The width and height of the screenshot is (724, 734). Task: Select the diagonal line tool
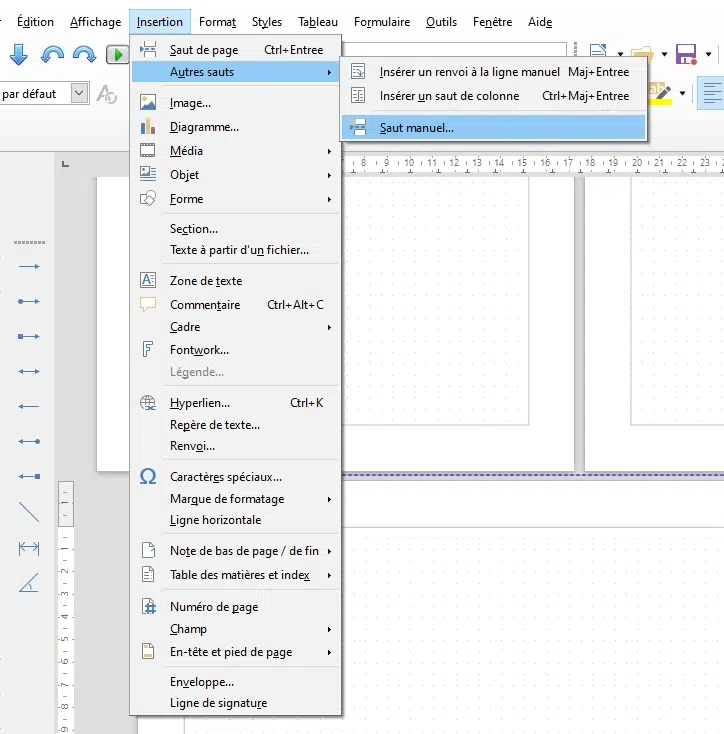click(x=29, y=512)
